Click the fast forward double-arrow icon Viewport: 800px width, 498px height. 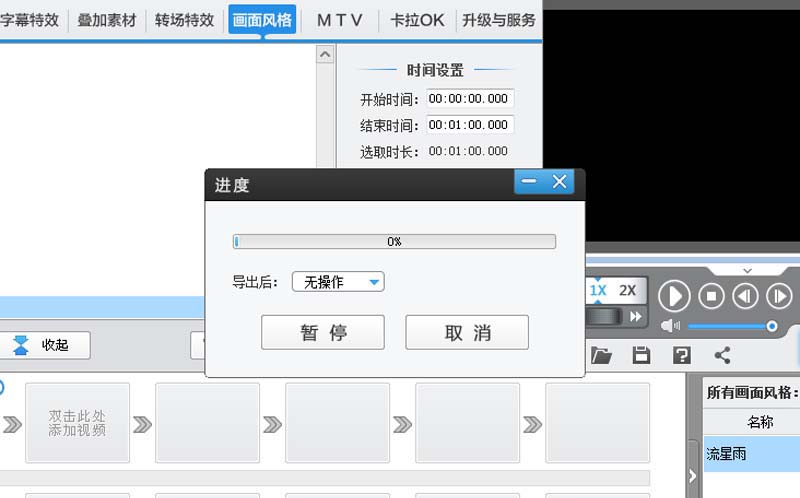pos(636,317)
